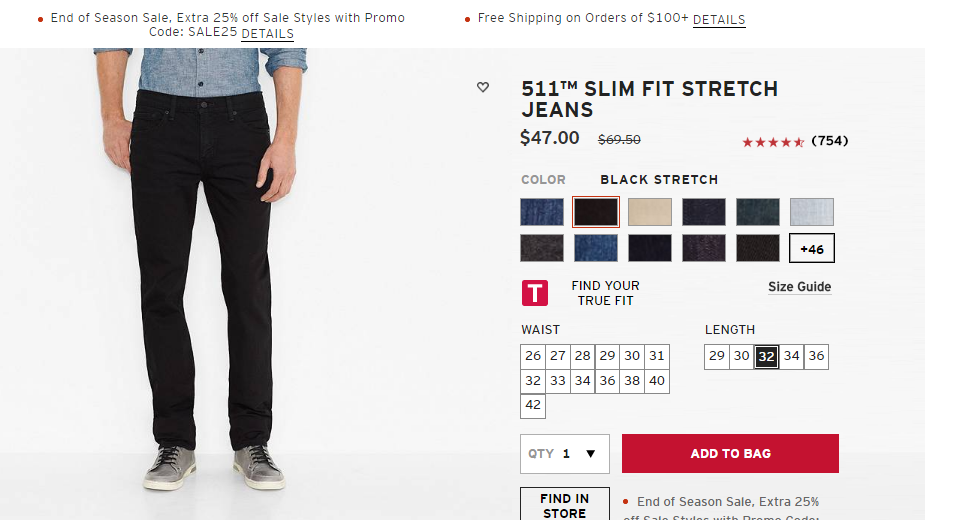Screen dimensions: 957x520
Task: Select the light gray color swatch
Action: point(811,212)
